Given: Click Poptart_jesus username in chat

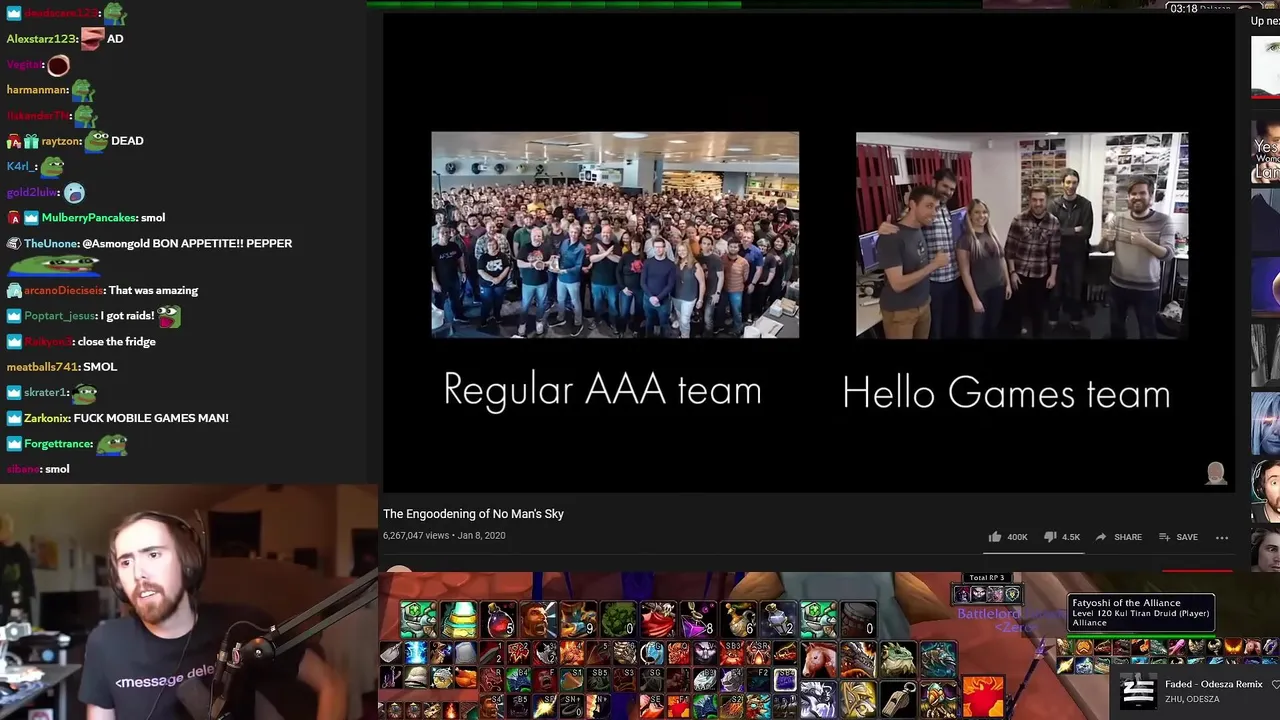Looking at the screenshot, I should [x=60, y=316].
